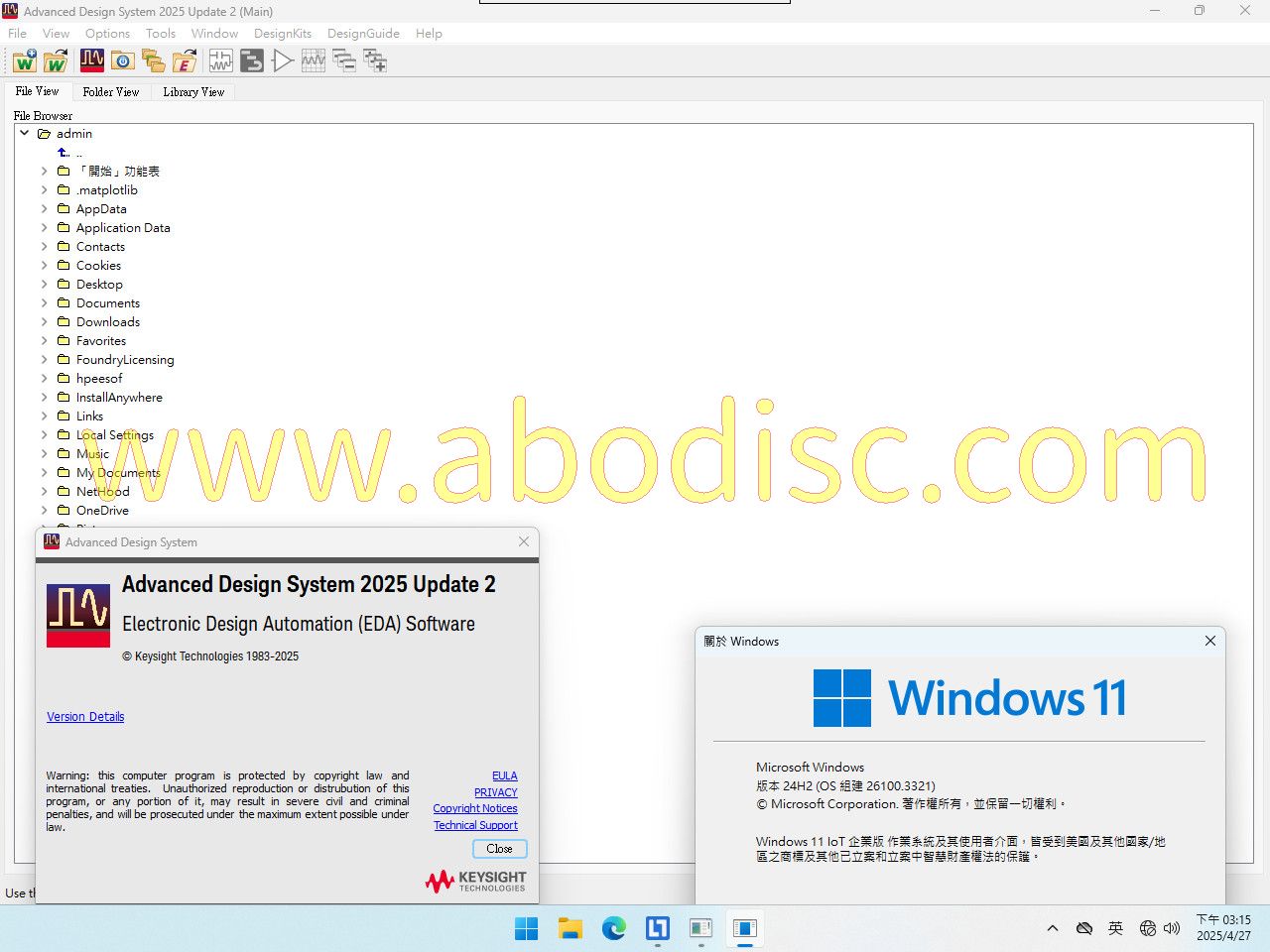The image size is (1270, 952).
Task: Open the Technical Support link
Action: click(476, 825)
